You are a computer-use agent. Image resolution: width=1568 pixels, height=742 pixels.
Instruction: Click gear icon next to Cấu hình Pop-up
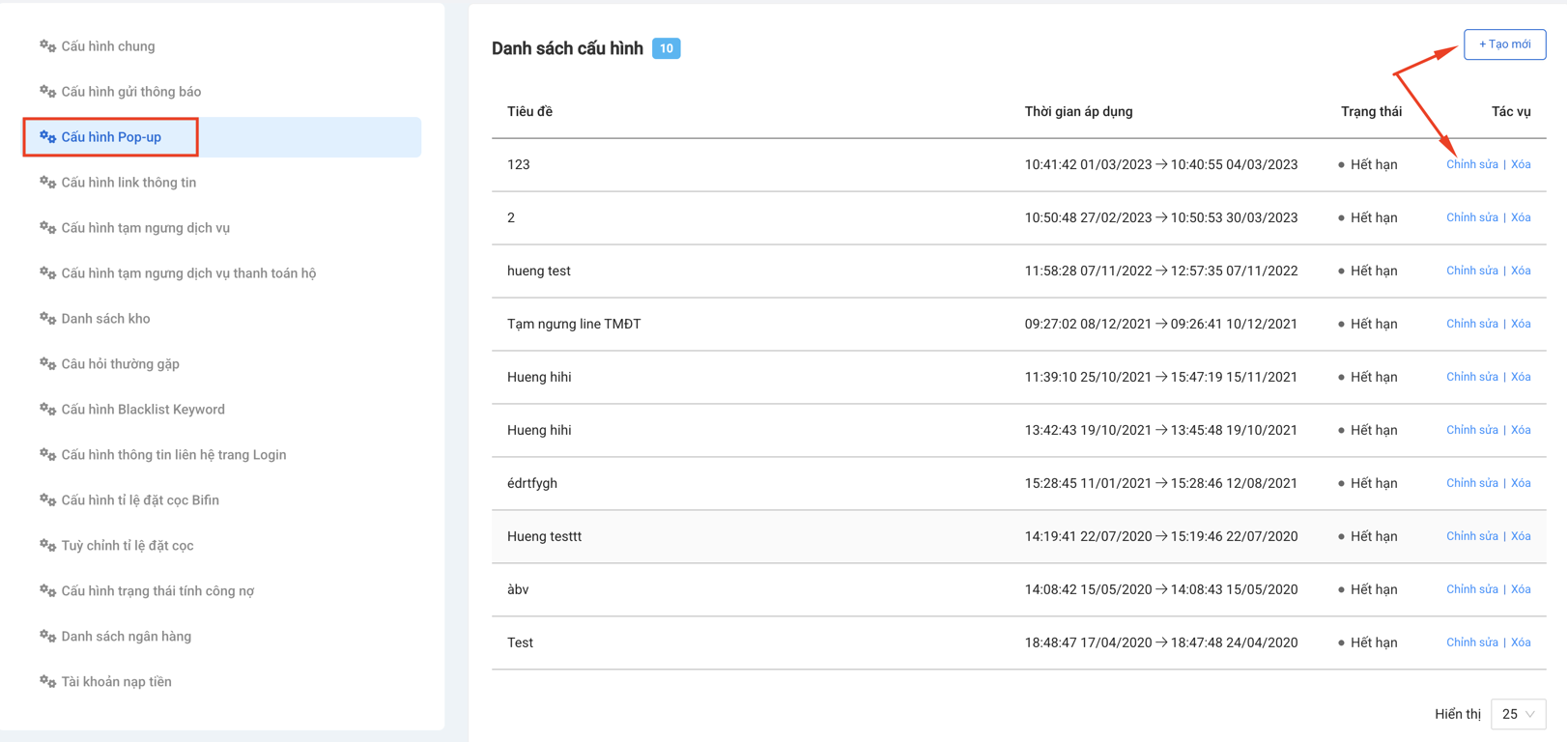coord(47,137)
